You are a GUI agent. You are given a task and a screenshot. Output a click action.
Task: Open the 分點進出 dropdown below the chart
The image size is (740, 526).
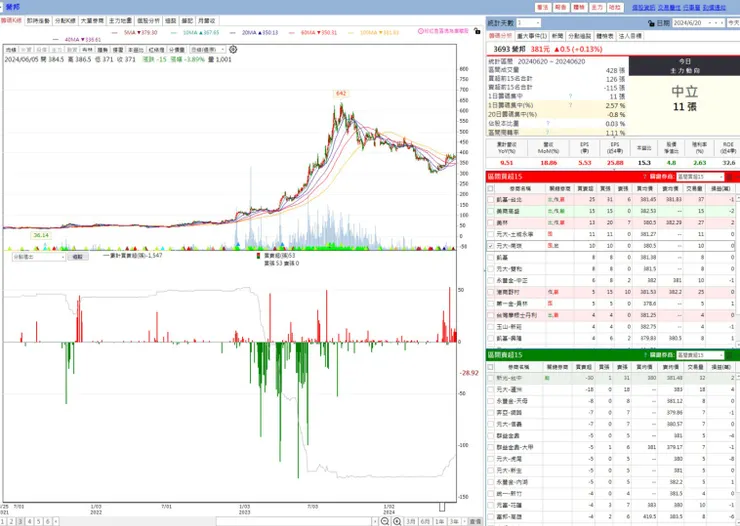(x=39, y=257)
